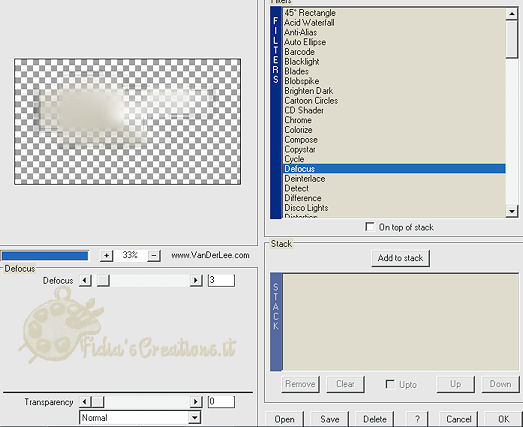
Task: Click the Defocus slider thumb
Action: click(x=103, y=280)
